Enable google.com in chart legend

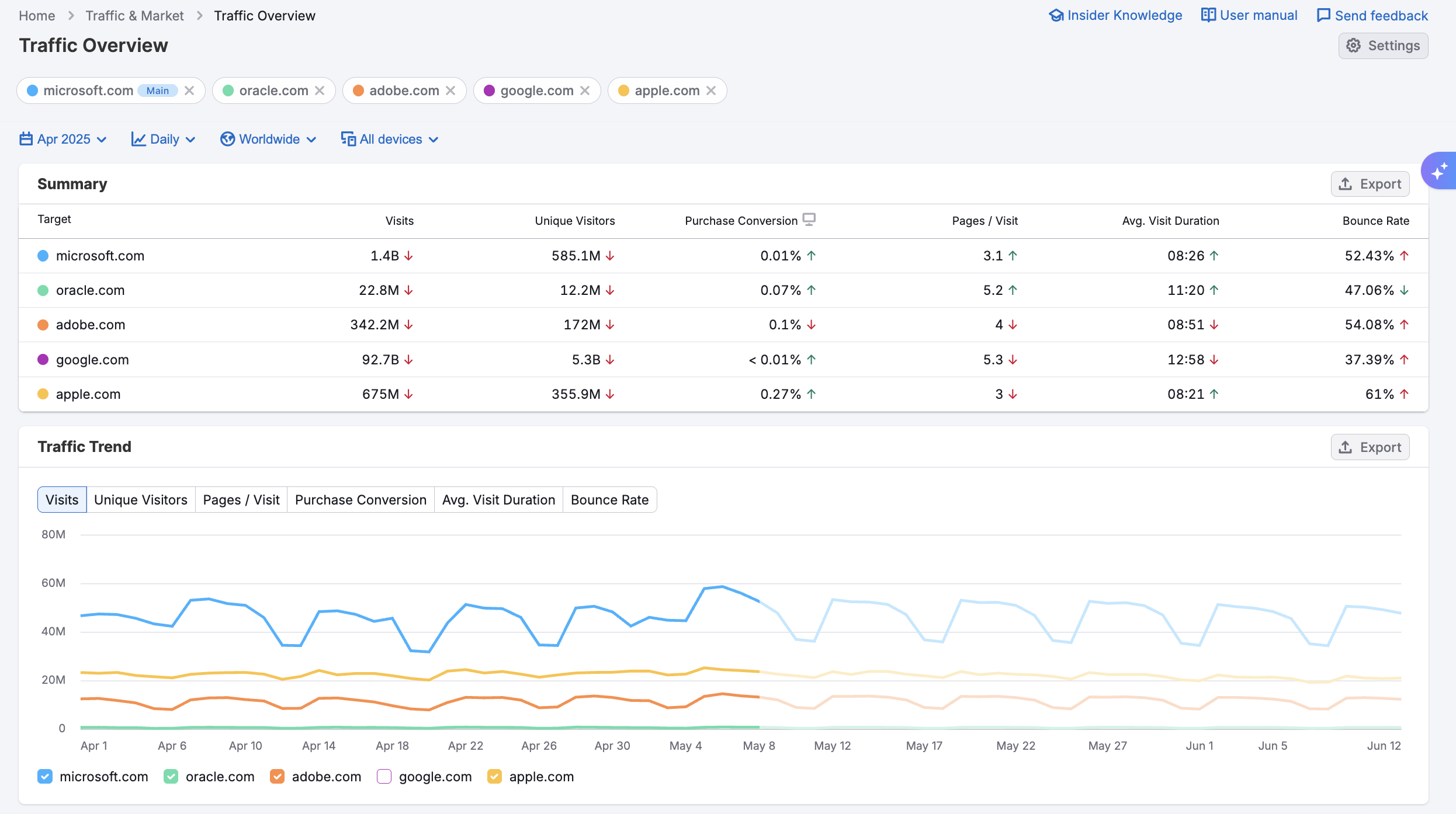click(x=384, y=777)
